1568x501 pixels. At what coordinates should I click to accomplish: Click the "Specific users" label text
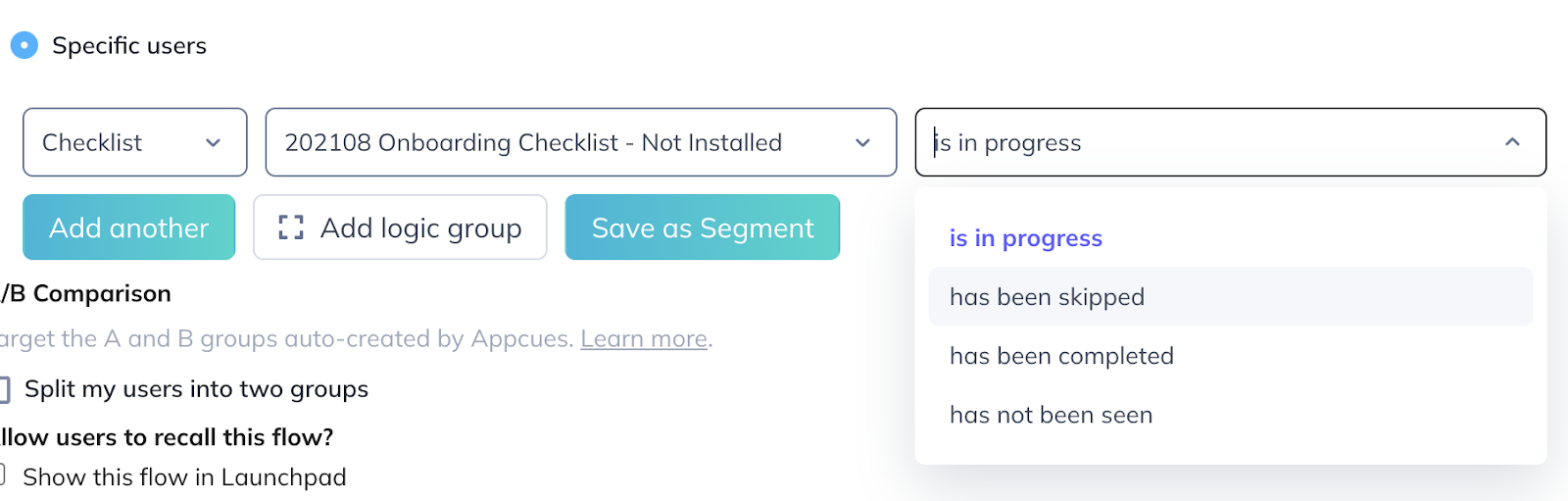coord(129,46)
